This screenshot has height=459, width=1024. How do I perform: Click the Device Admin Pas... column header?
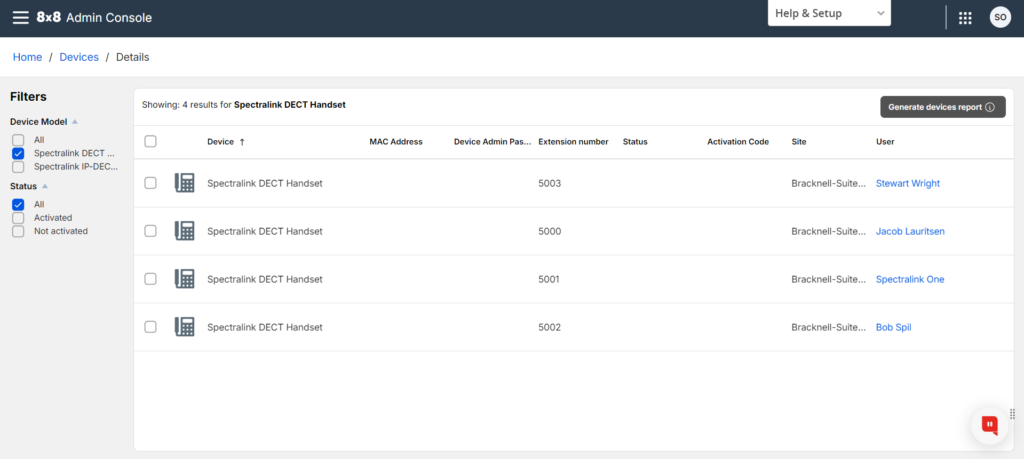[x=492, y=142]
